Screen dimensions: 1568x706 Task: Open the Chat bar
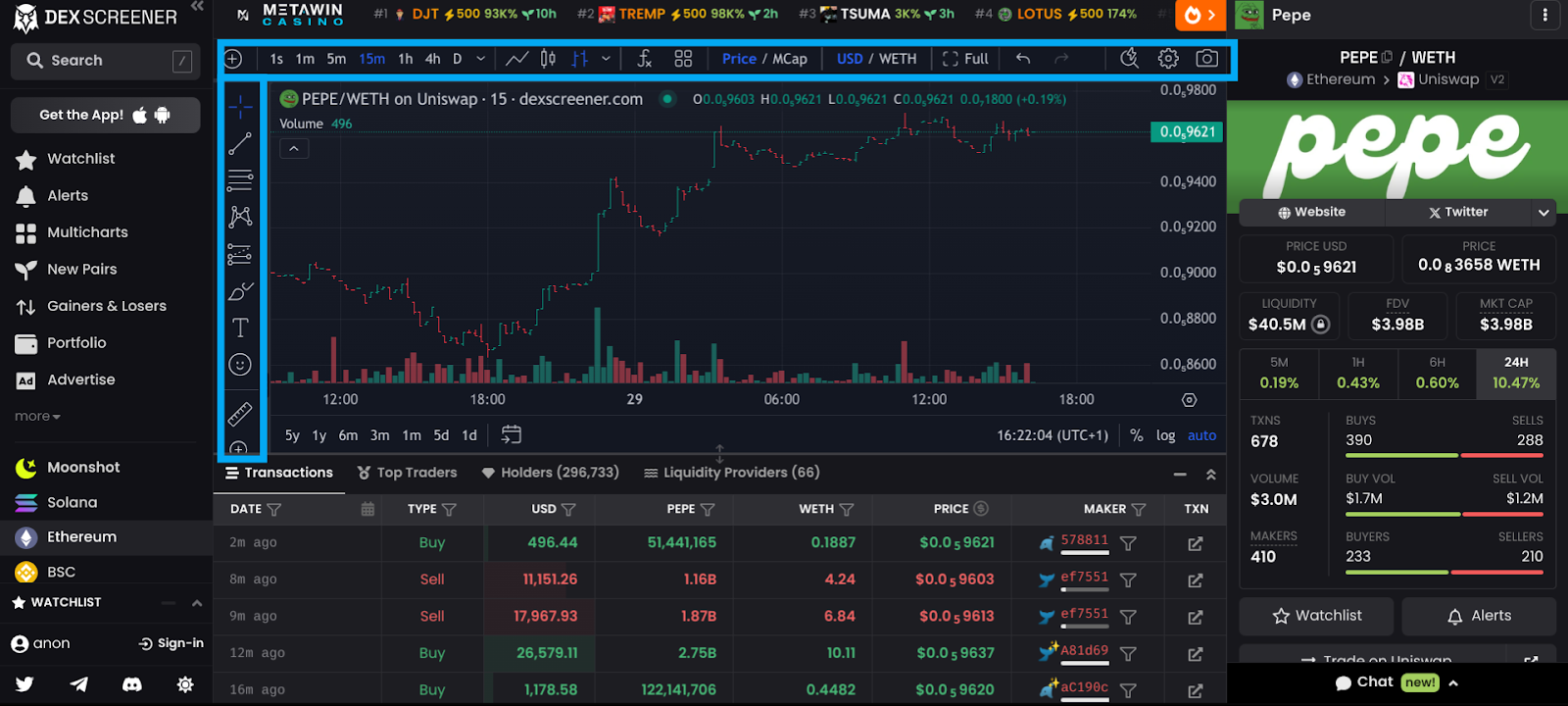tap(1396, 682)
